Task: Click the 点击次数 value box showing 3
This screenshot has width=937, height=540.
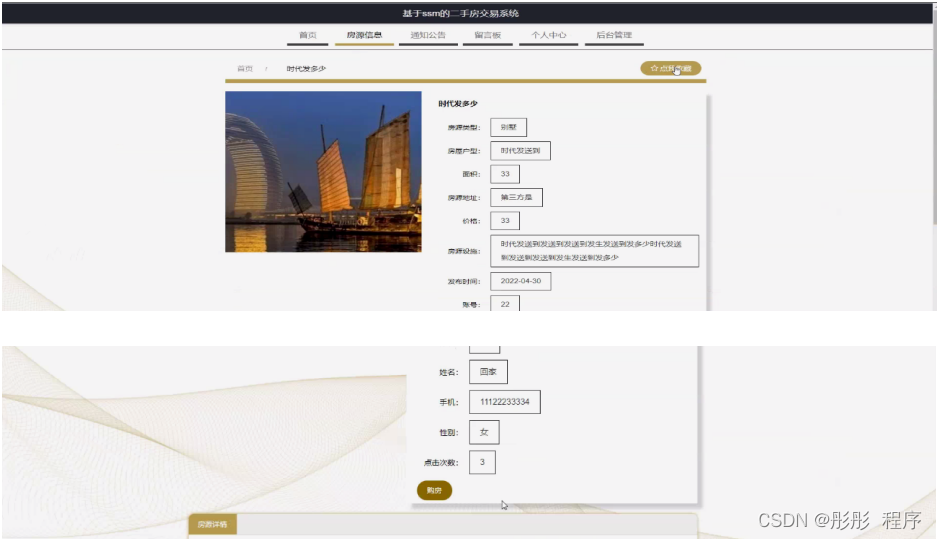Action: tap(482, 462)
